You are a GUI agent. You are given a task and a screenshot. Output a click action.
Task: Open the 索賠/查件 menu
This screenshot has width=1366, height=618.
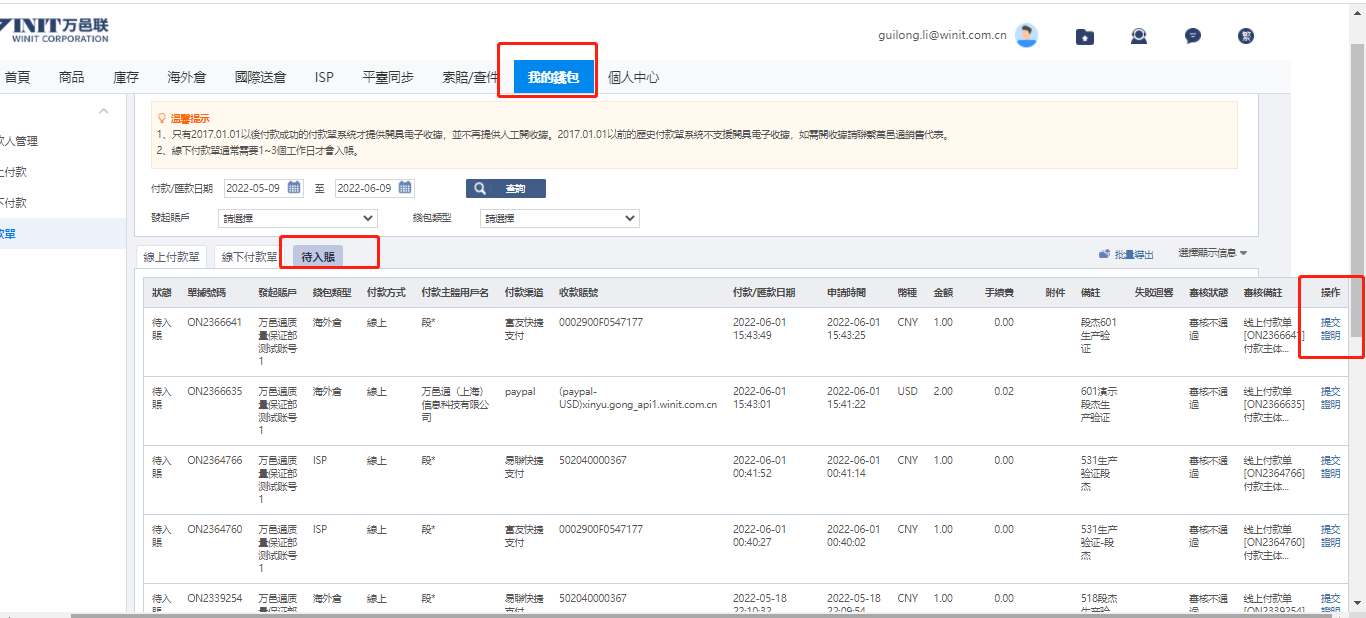point(469,77)
